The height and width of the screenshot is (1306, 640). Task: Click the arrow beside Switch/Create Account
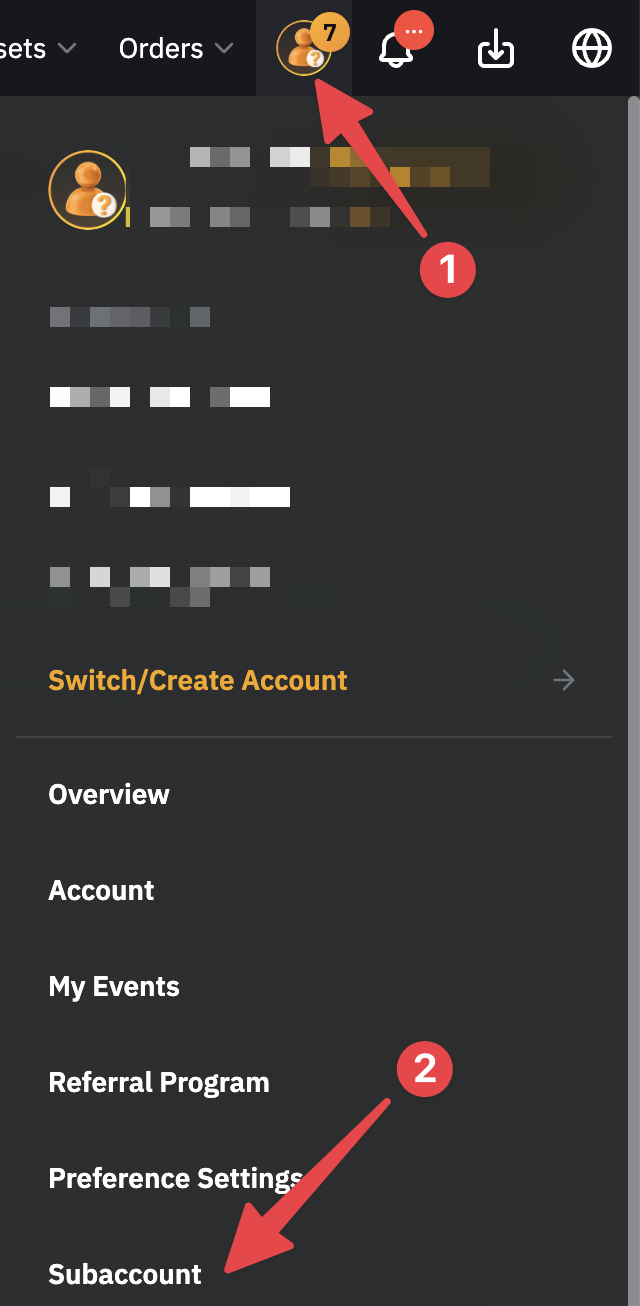(564, 681)
